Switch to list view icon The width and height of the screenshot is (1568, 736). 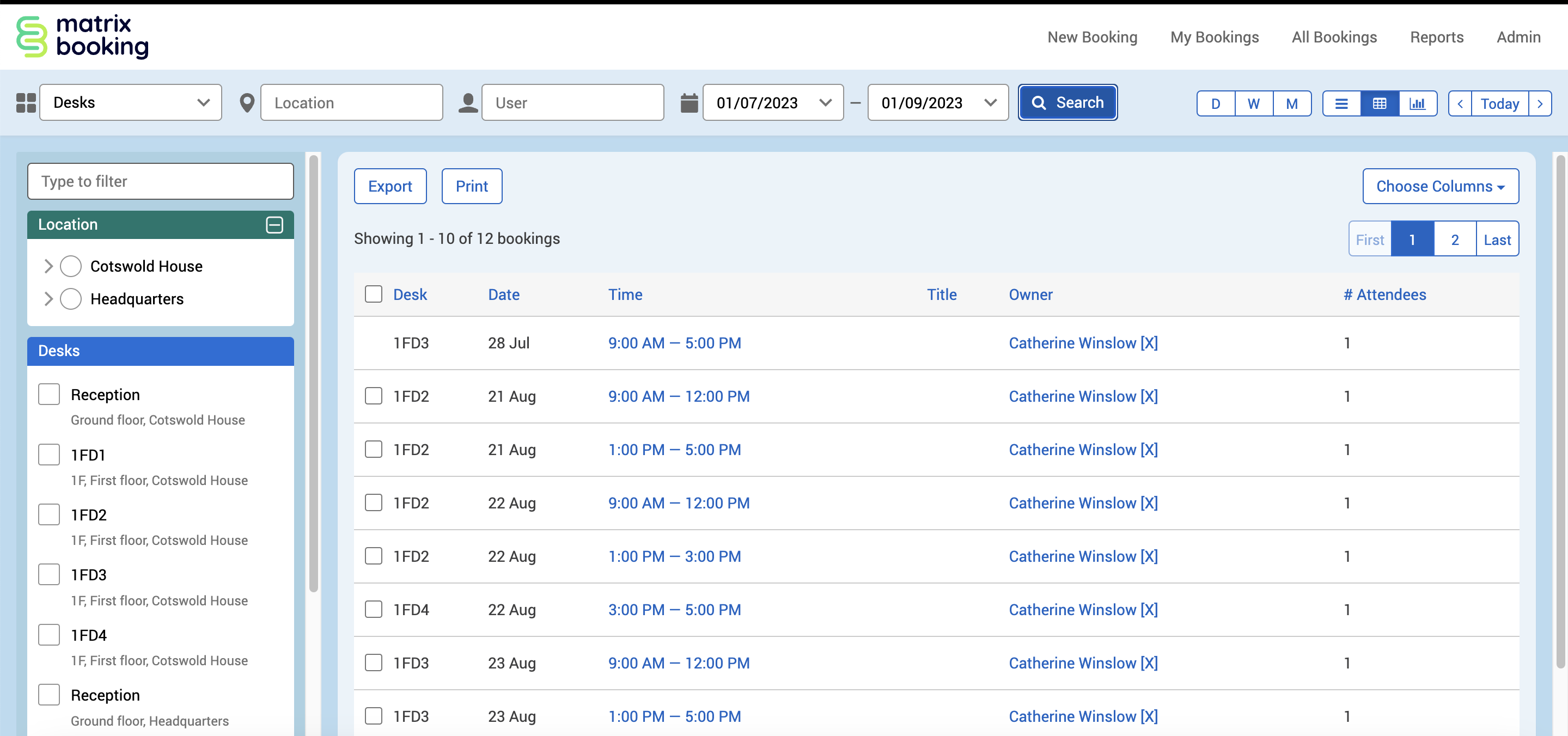pos(1341,103)
